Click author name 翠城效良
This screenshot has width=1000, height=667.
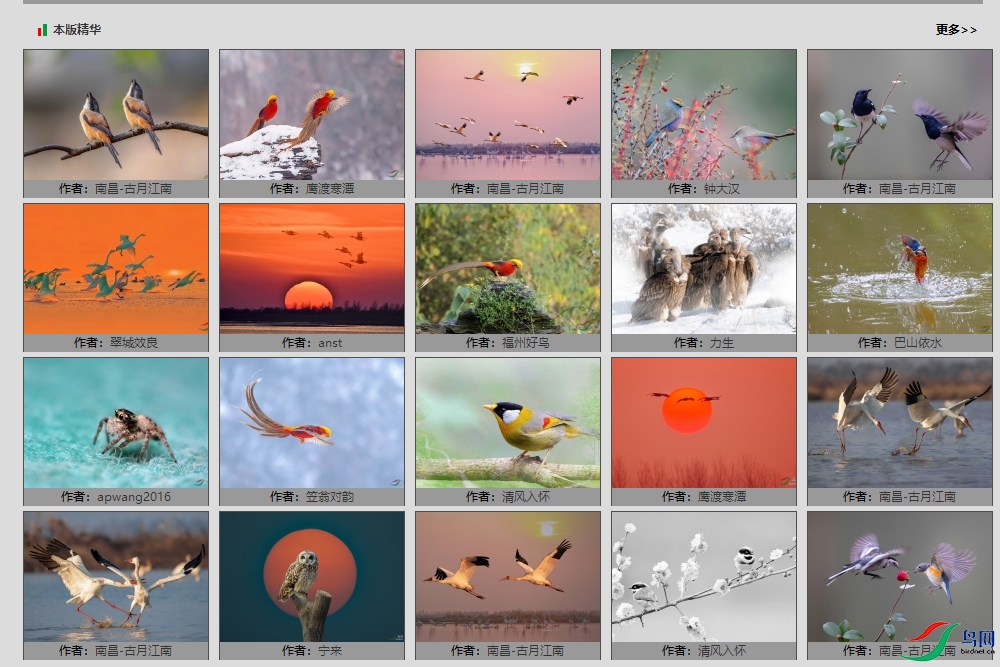[133, 342]
